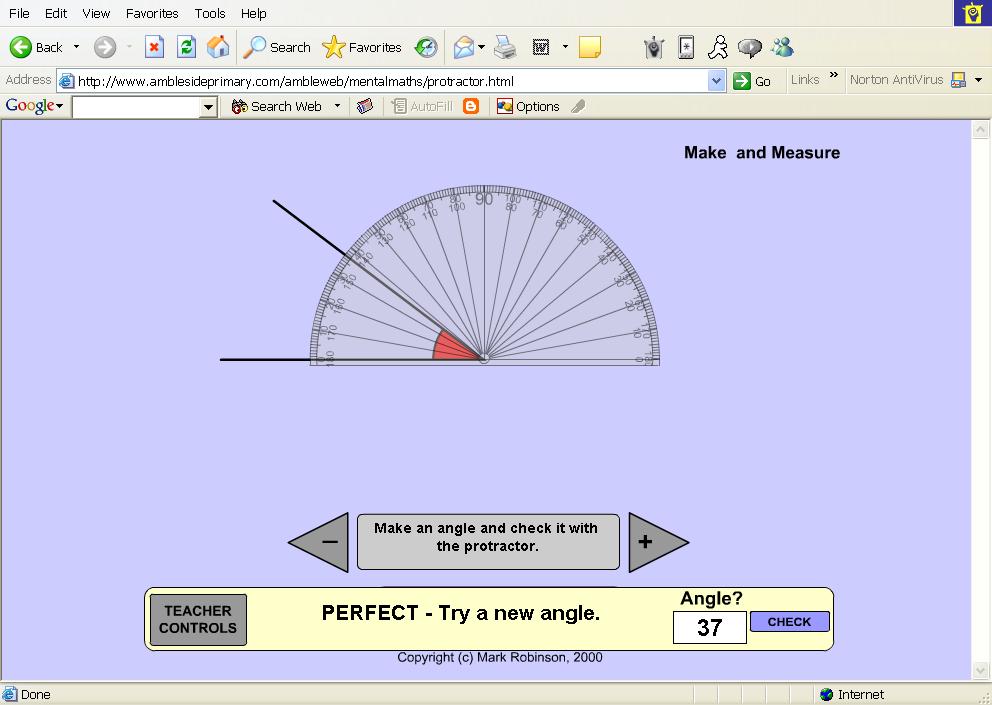Refresh the page with green arrows icon

tap(186, 47)
